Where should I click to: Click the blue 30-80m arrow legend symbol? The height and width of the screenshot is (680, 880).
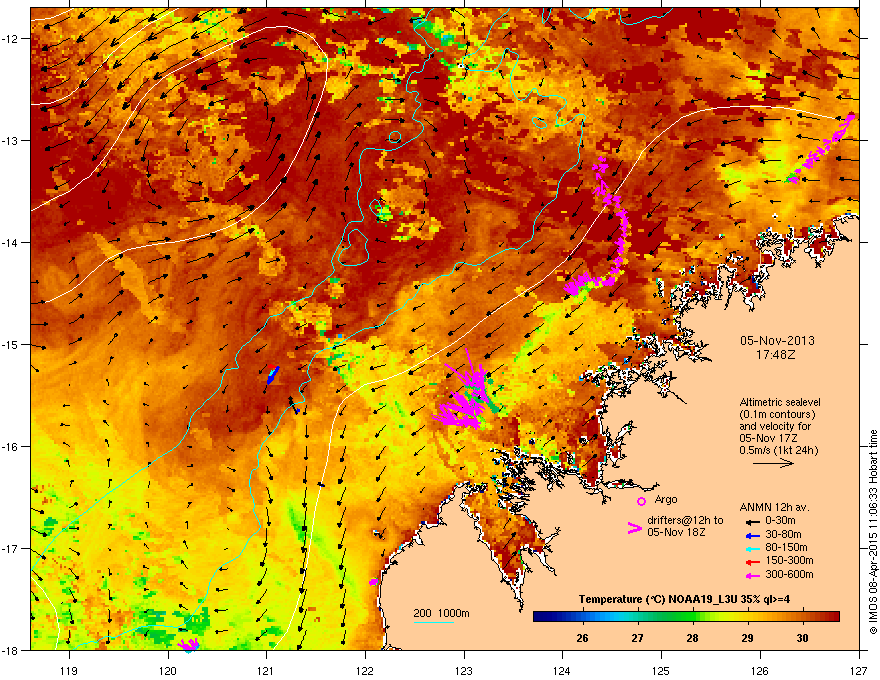[751, 535]
